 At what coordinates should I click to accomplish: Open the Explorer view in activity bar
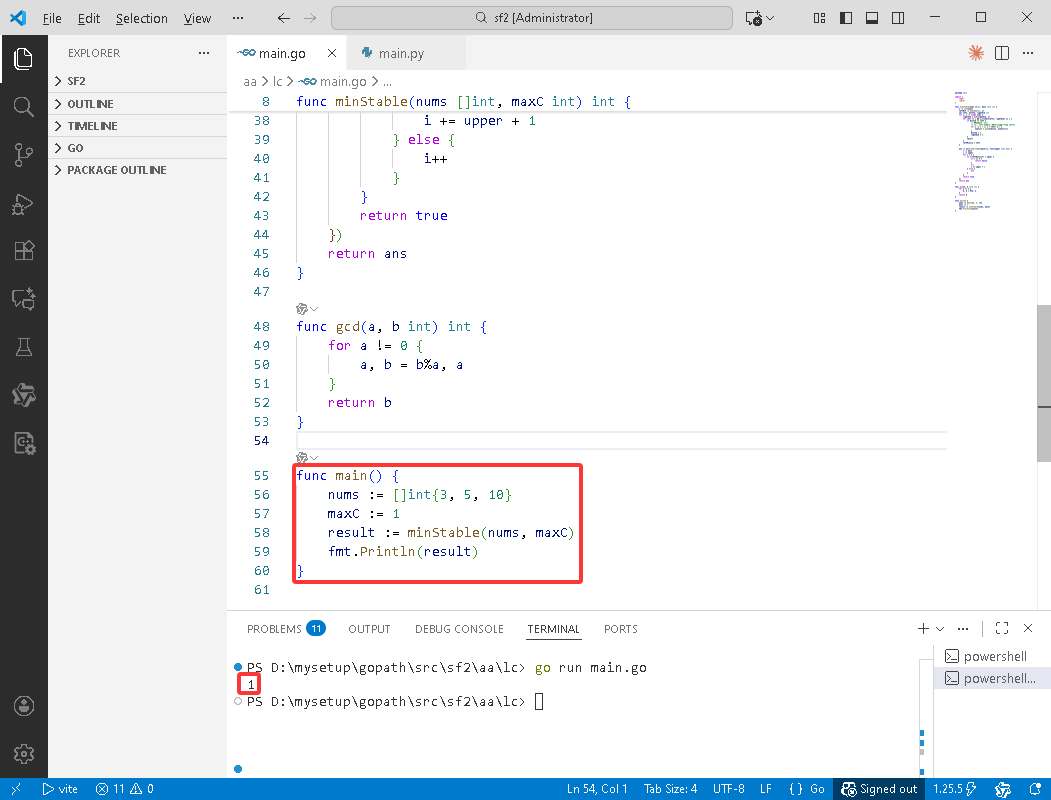coord(23,59)
